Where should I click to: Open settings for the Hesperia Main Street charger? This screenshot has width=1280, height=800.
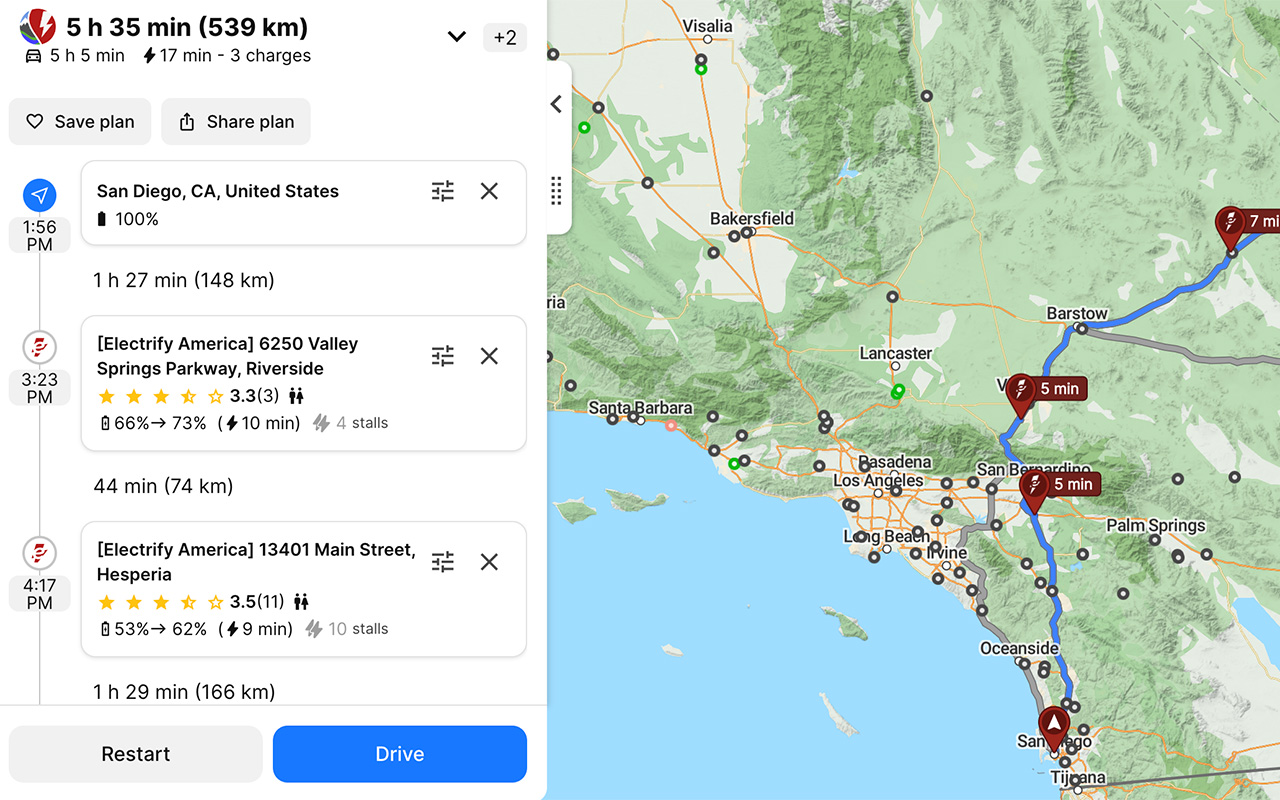[x=443, y=562]
